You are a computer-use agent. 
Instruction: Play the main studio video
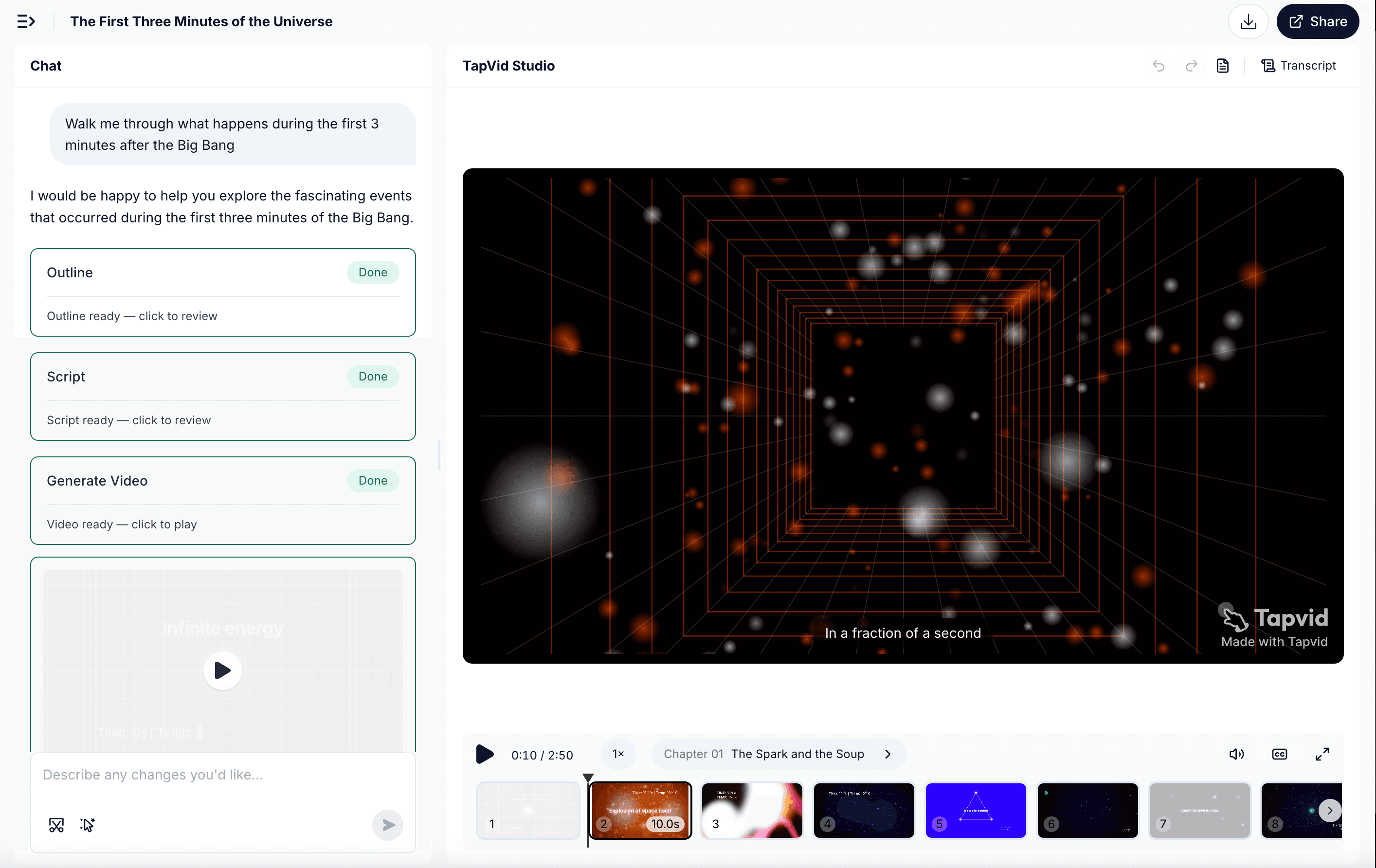click(485, 754)
